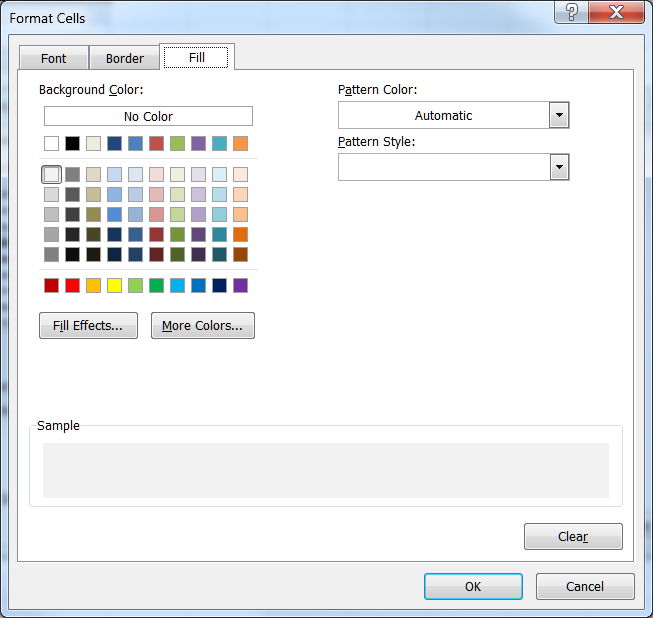Choose the purple swatch in the bottom standard row

240,286
